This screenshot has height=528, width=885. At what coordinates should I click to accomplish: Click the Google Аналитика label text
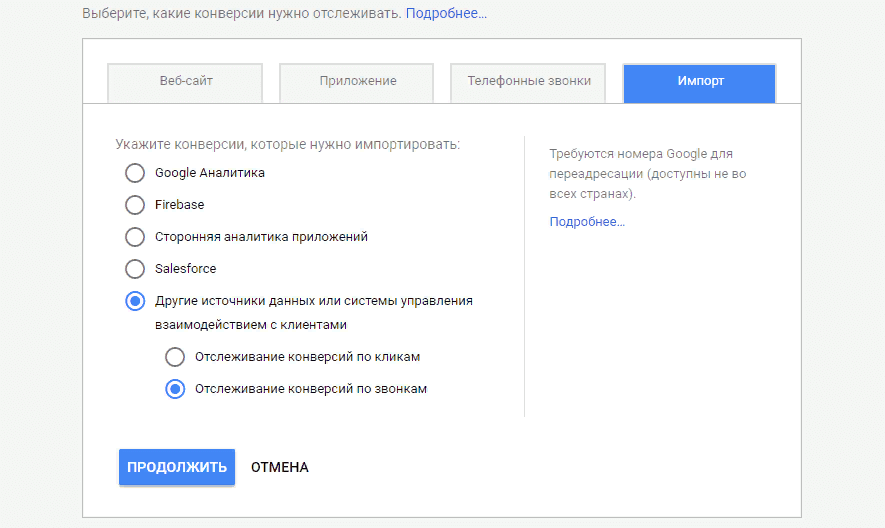tap(210, 173)
